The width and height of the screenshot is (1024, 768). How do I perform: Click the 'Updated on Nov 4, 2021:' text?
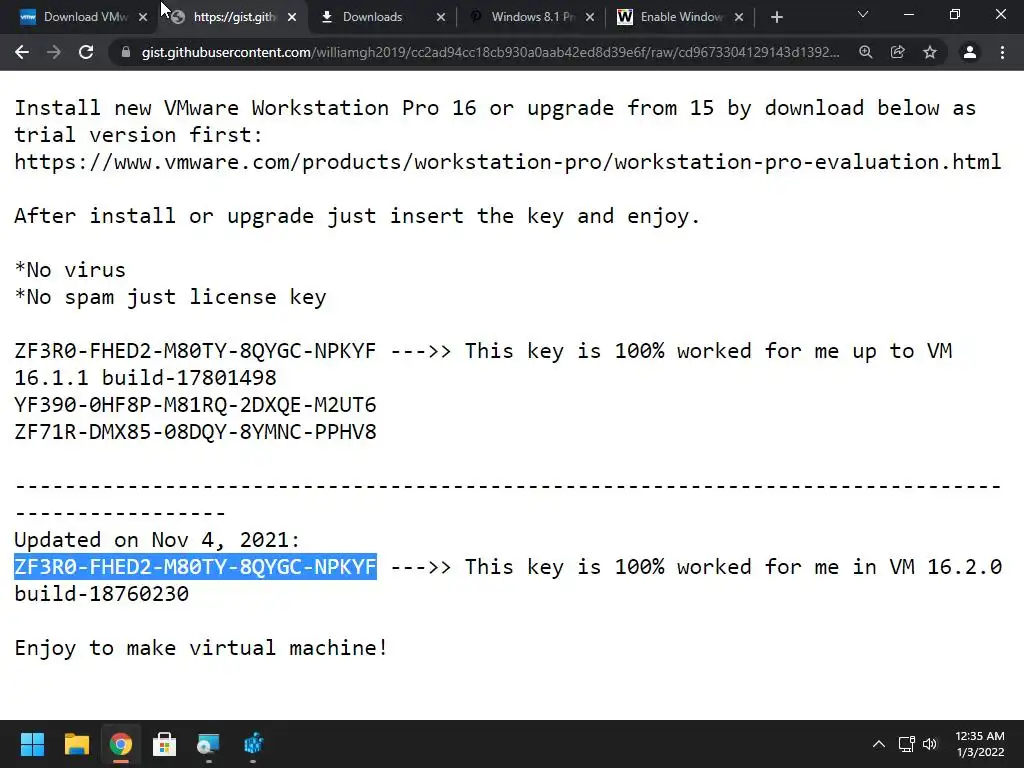[157, 540]
